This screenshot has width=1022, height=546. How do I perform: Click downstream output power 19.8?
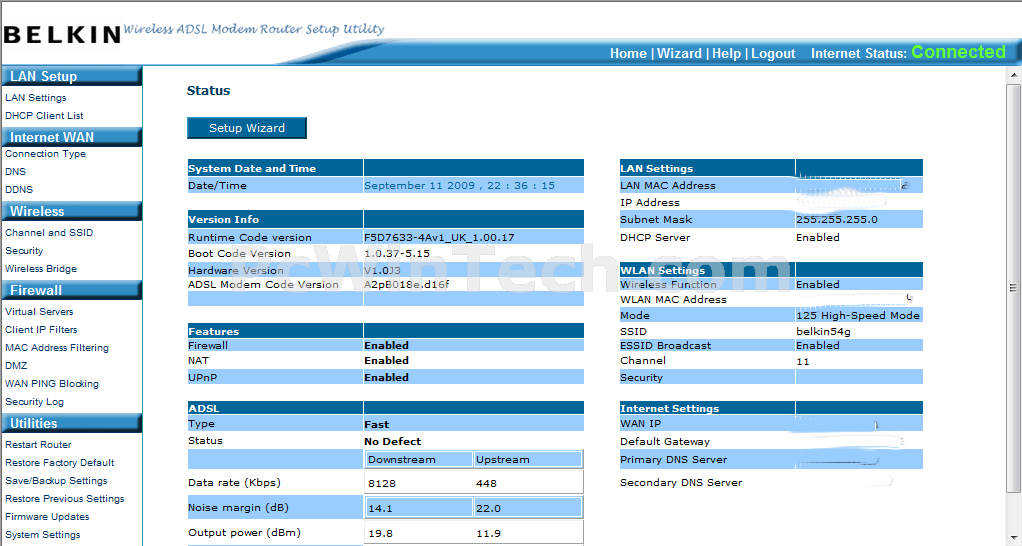[381, 534]
